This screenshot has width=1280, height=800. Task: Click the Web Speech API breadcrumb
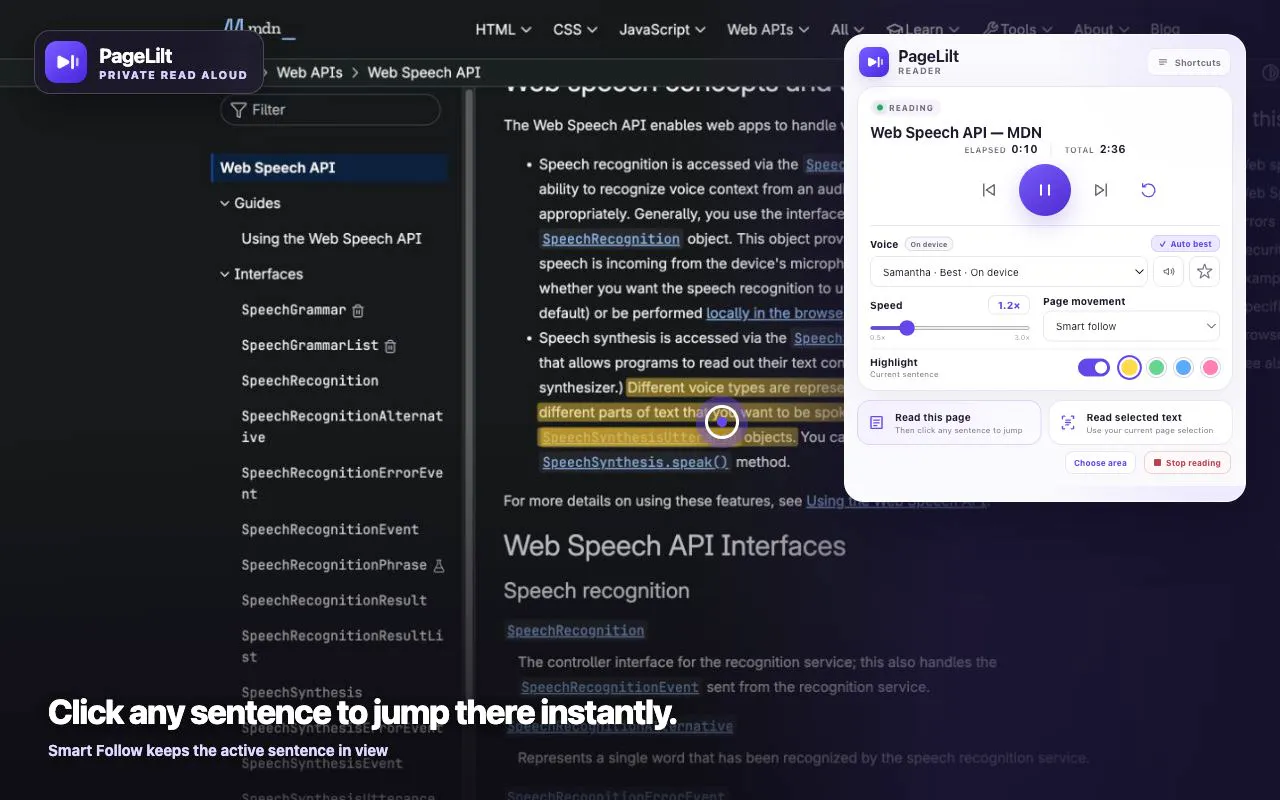point(424,72)
